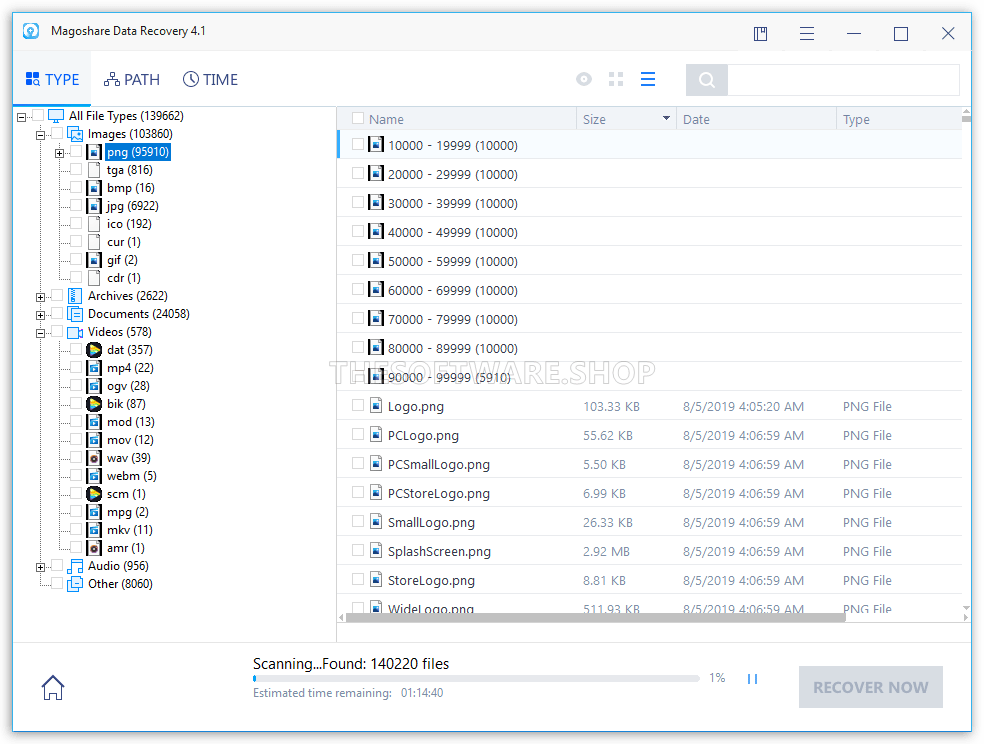
Task: Collapse the Images tree node
Action: [x=41, y=135]
